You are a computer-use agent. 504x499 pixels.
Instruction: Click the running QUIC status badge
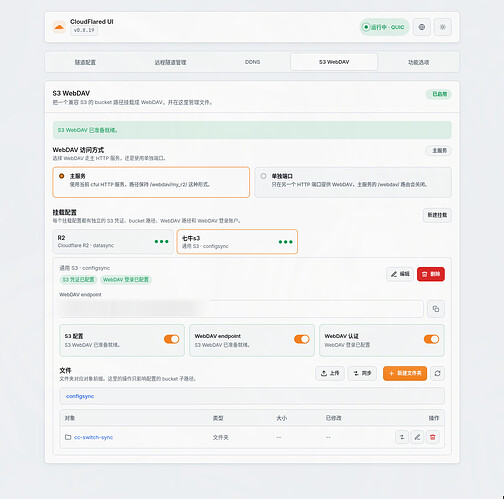point(384,27)
